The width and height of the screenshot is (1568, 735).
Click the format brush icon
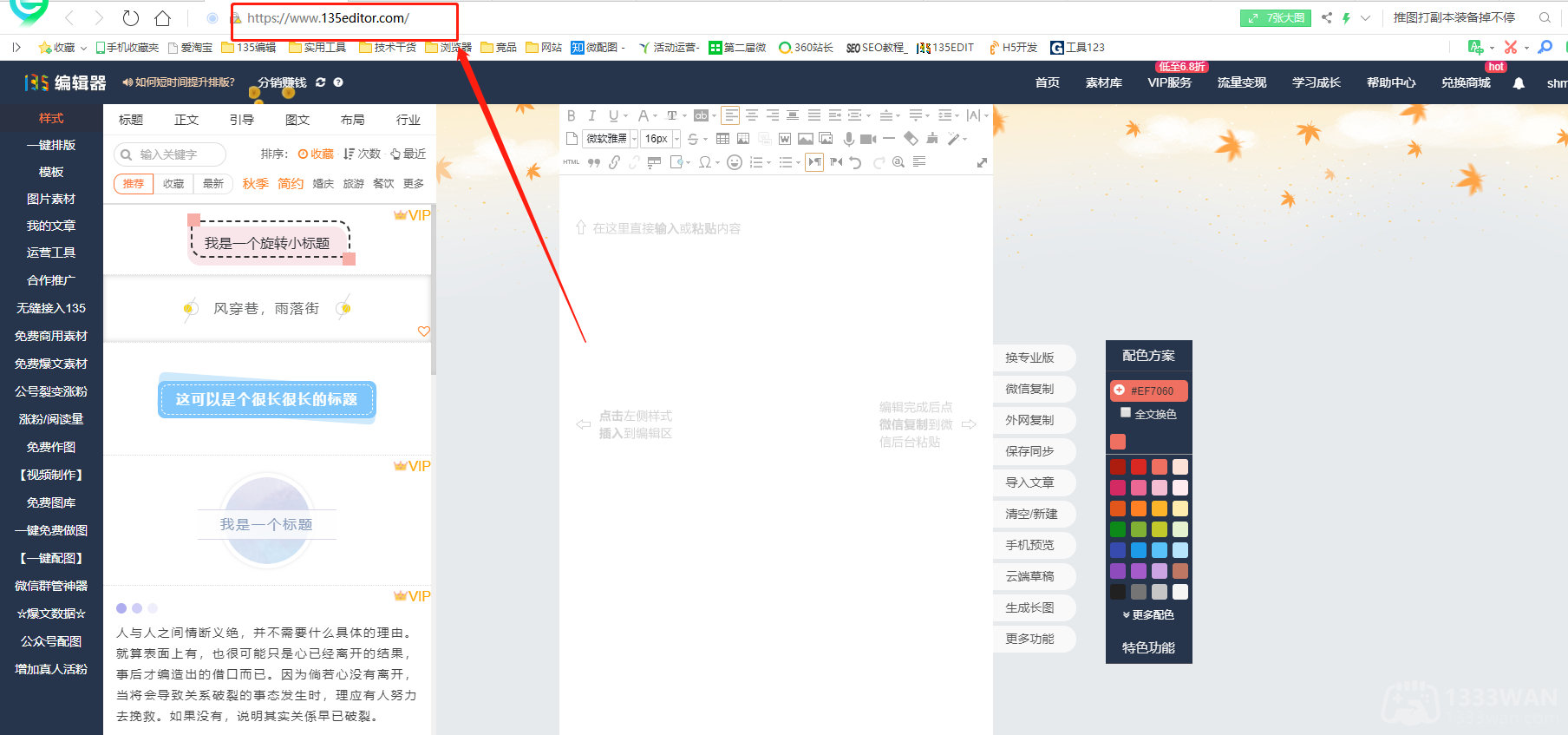tap(932, 138)
